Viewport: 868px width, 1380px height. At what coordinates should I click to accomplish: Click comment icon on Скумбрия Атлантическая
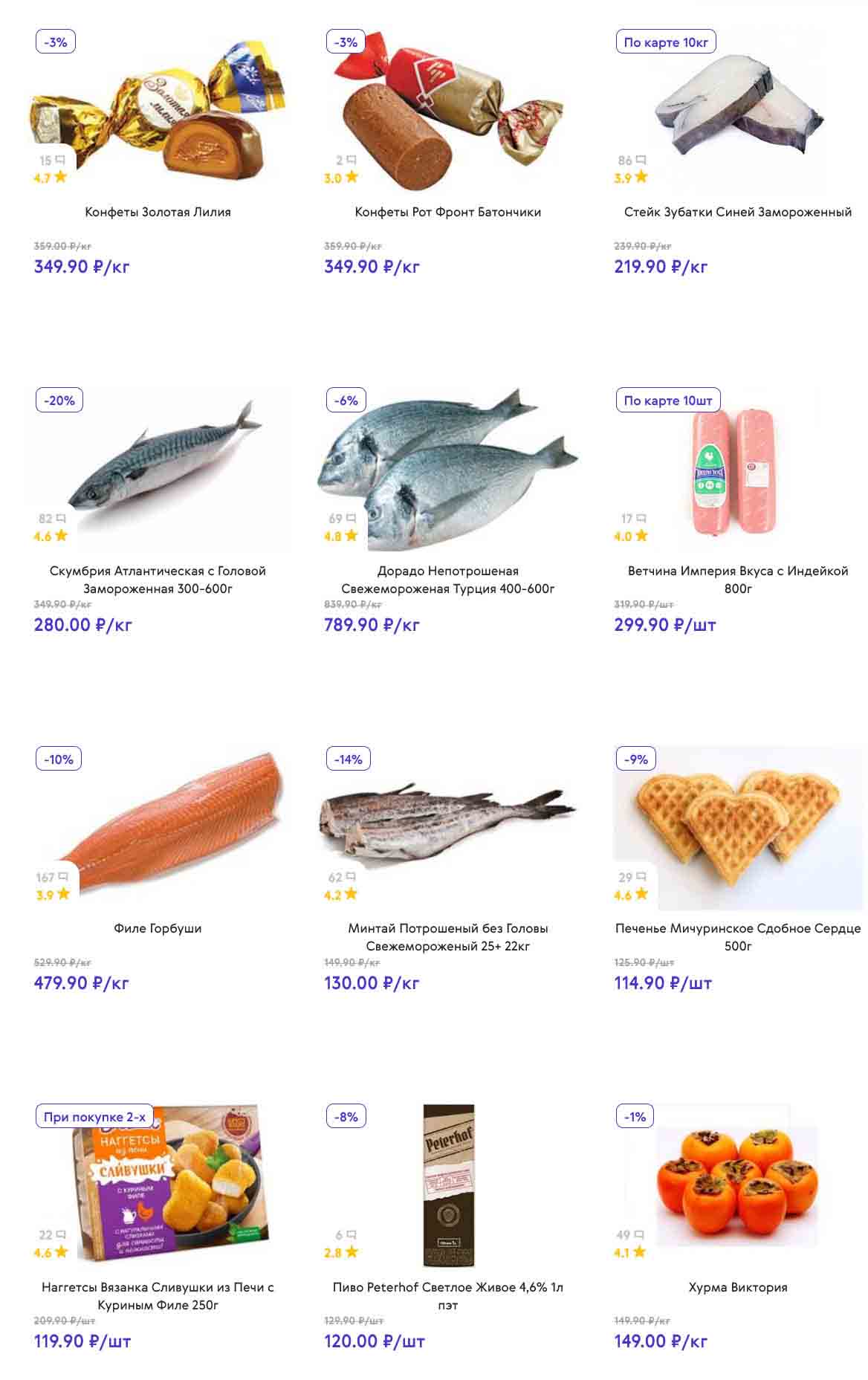(x=61, y=518)
